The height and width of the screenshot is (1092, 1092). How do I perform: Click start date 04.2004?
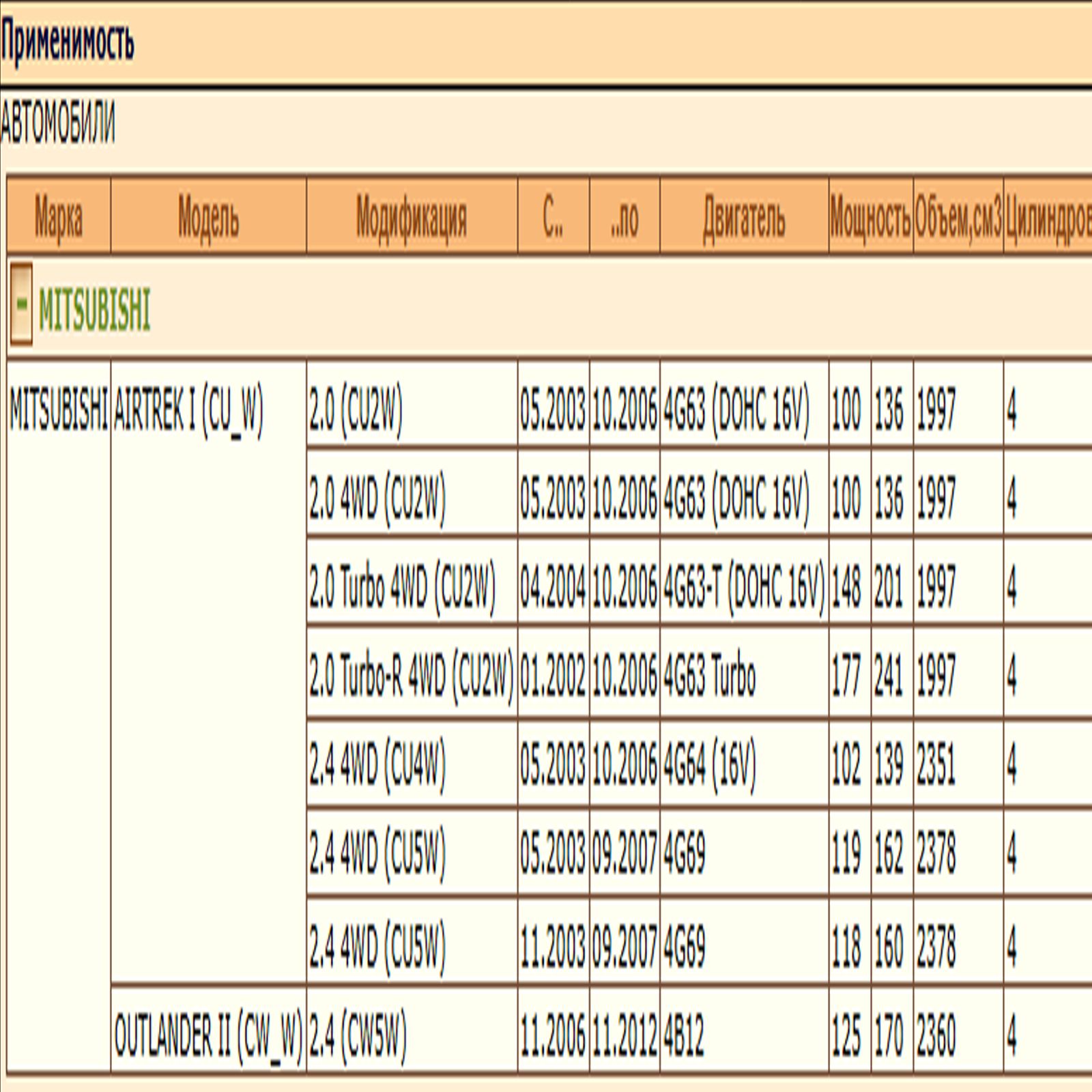[553, 588]
